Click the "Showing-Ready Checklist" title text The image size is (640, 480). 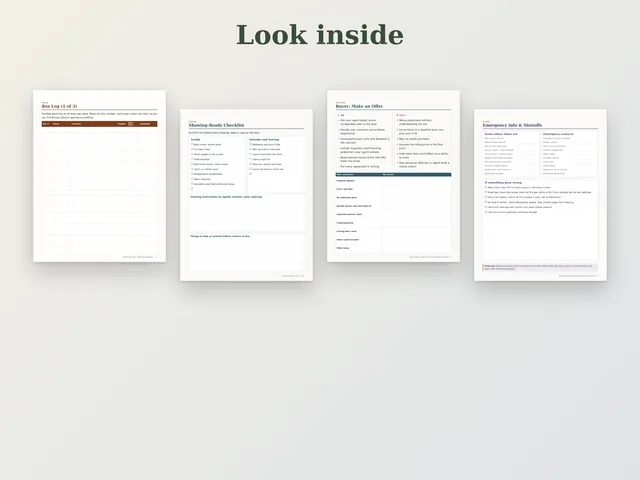[x=216, y=125]
